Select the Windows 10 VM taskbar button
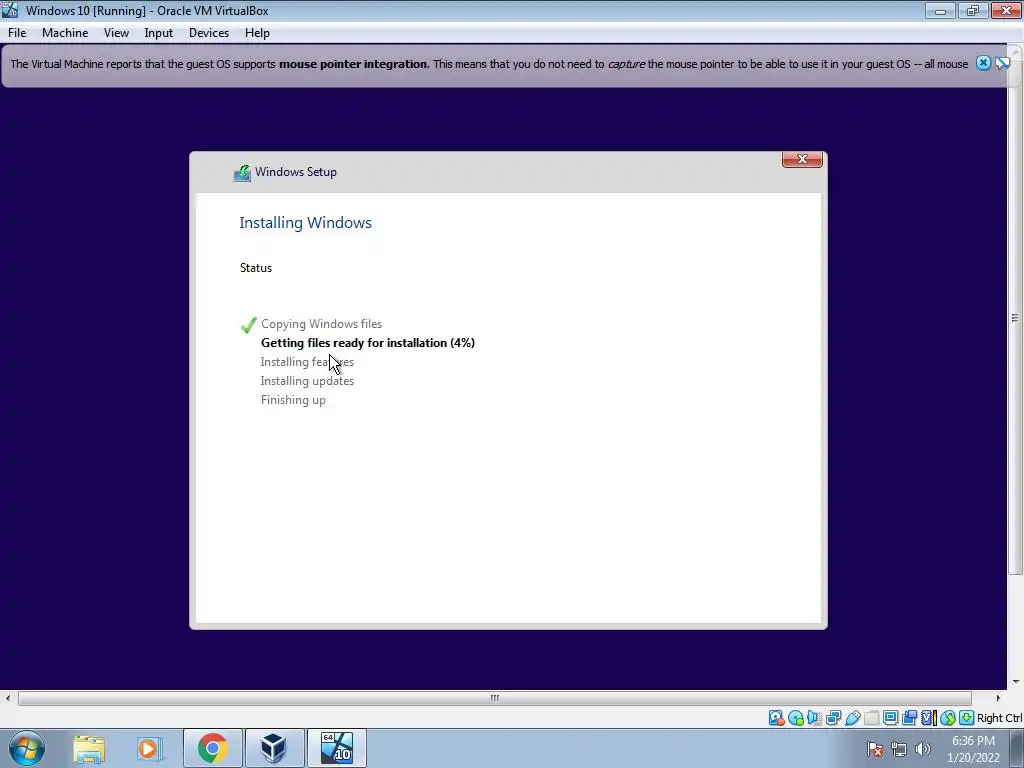 click(x=336, y=748)
